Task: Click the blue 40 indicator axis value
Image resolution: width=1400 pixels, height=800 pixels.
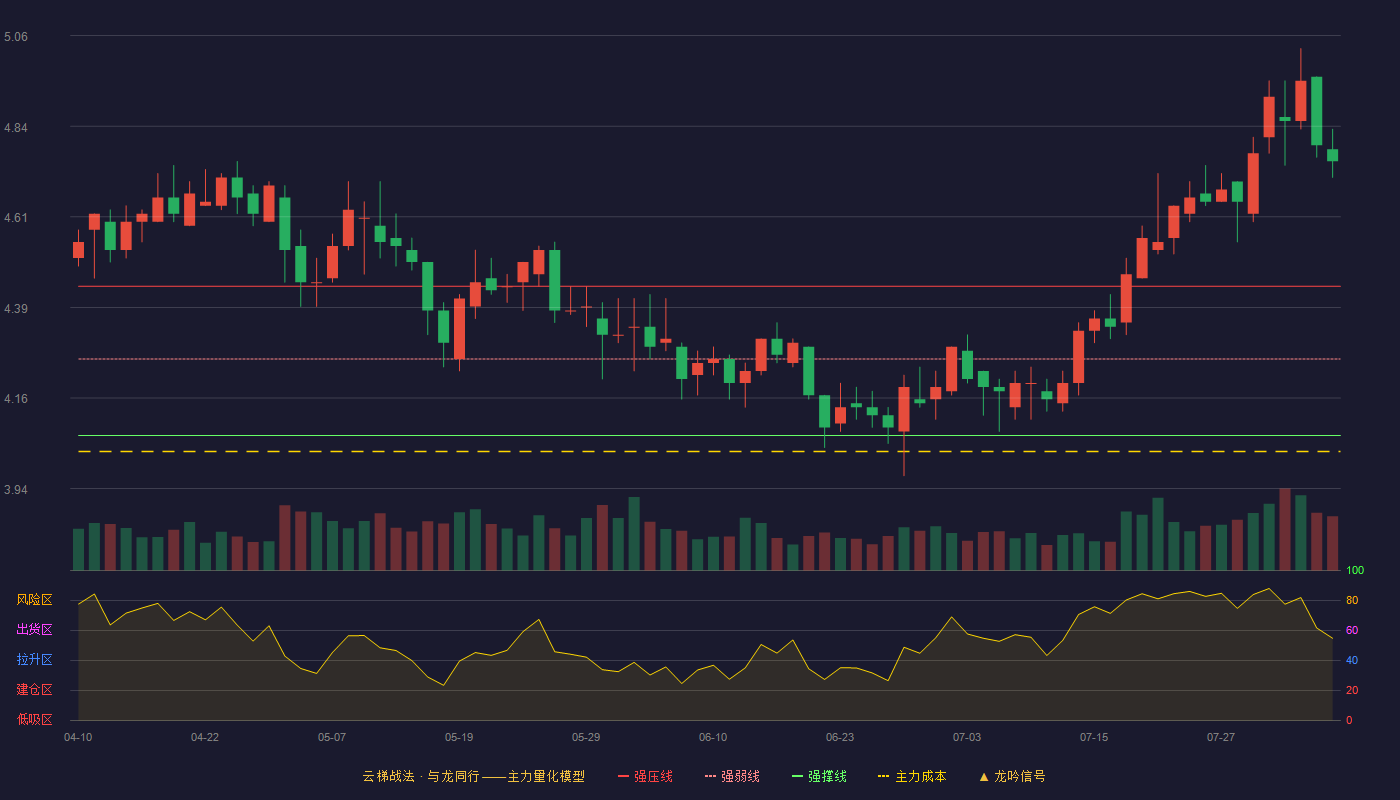Action: [1352, 660]
